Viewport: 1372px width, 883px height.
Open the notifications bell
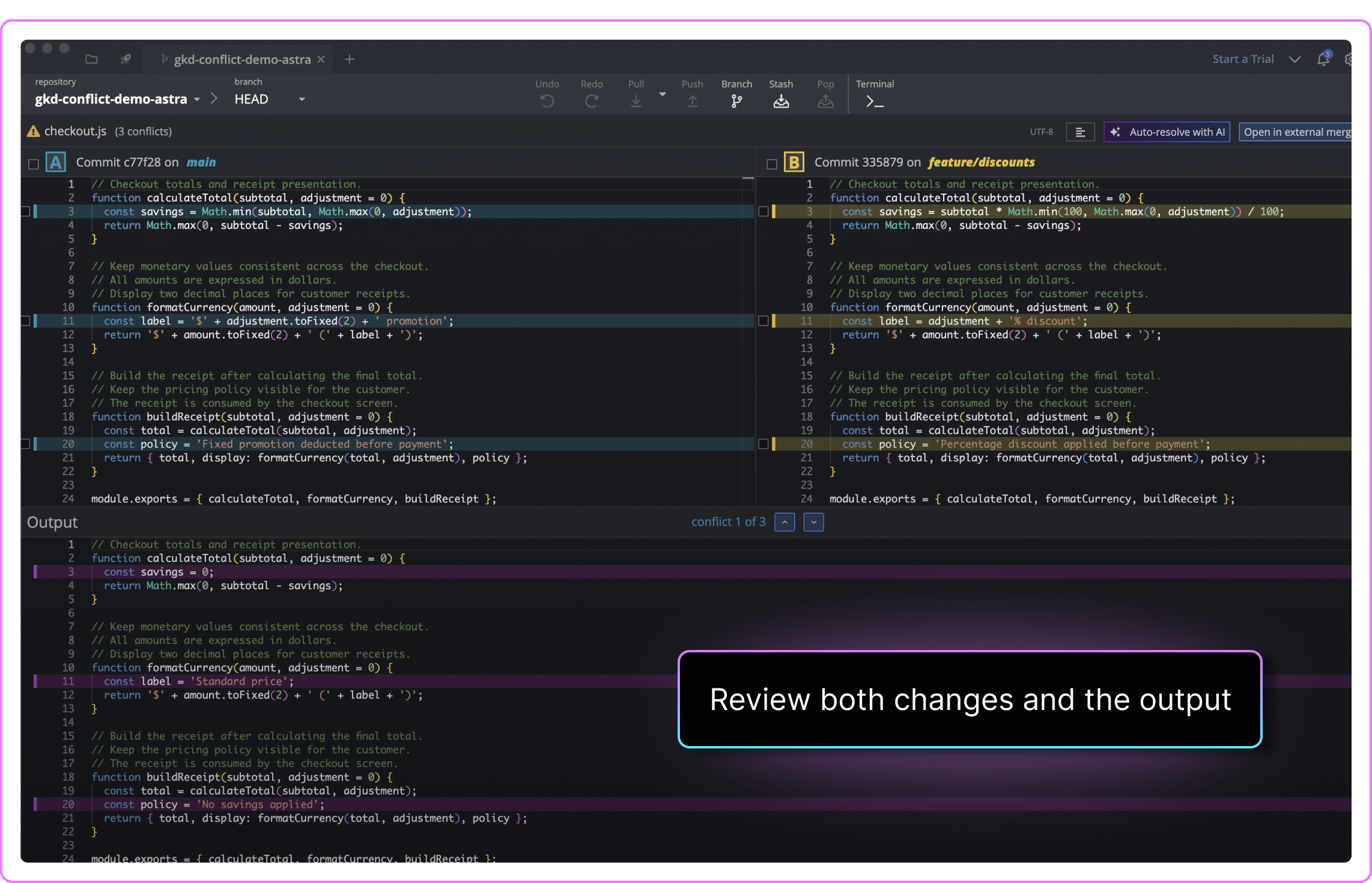pos(1323,58)
